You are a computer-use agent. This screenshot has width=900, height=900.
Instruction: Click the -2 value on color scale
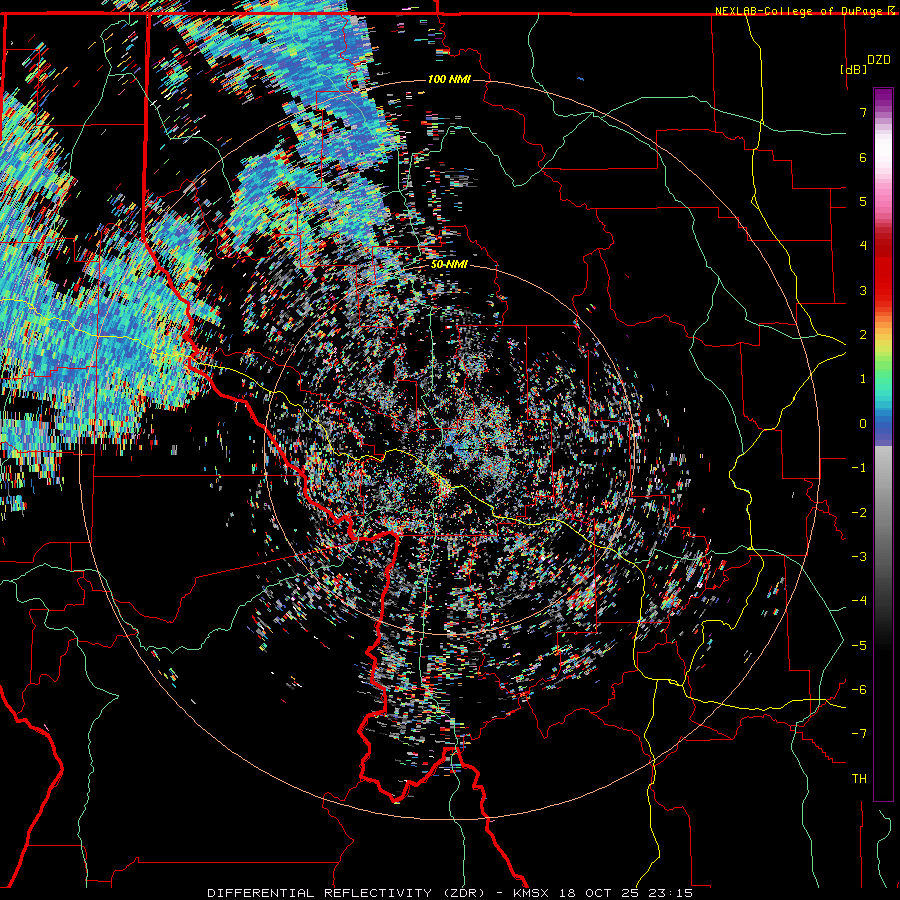[x=859, y=513]
